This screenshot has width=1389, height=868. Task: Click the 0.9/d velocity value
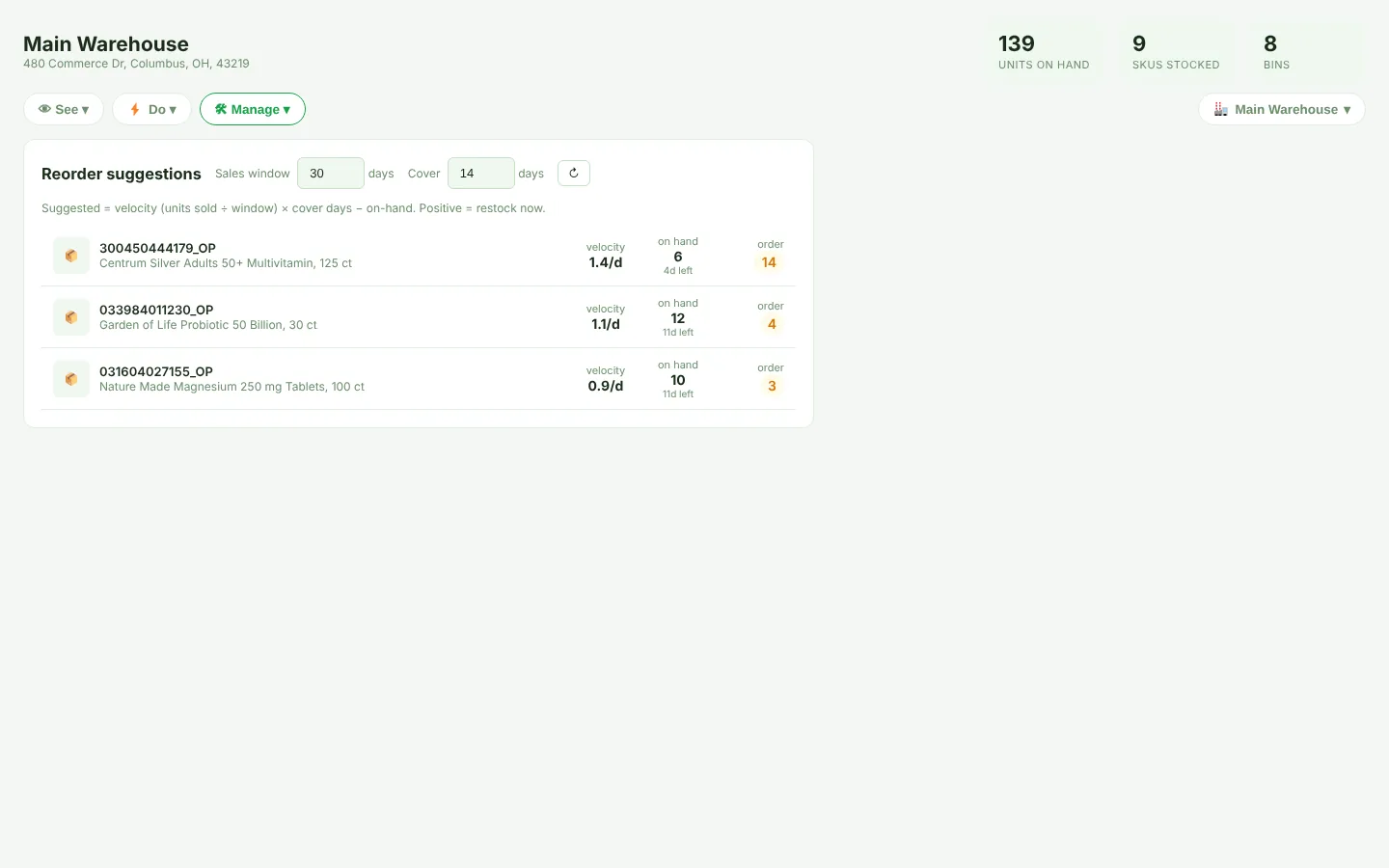(606, 386)
